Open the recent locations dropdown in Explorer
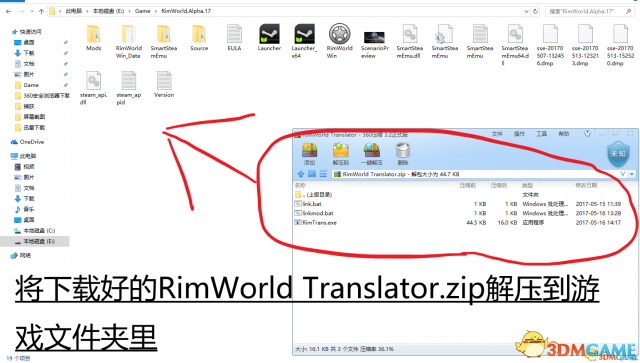 32,11
